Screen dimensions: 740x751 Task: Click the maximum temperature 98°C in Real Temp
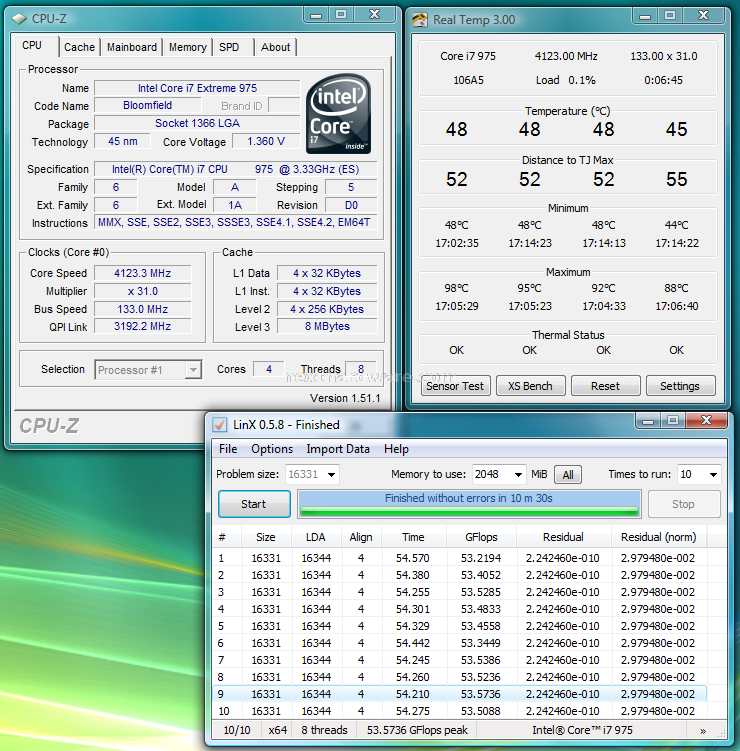coord(456,288)
